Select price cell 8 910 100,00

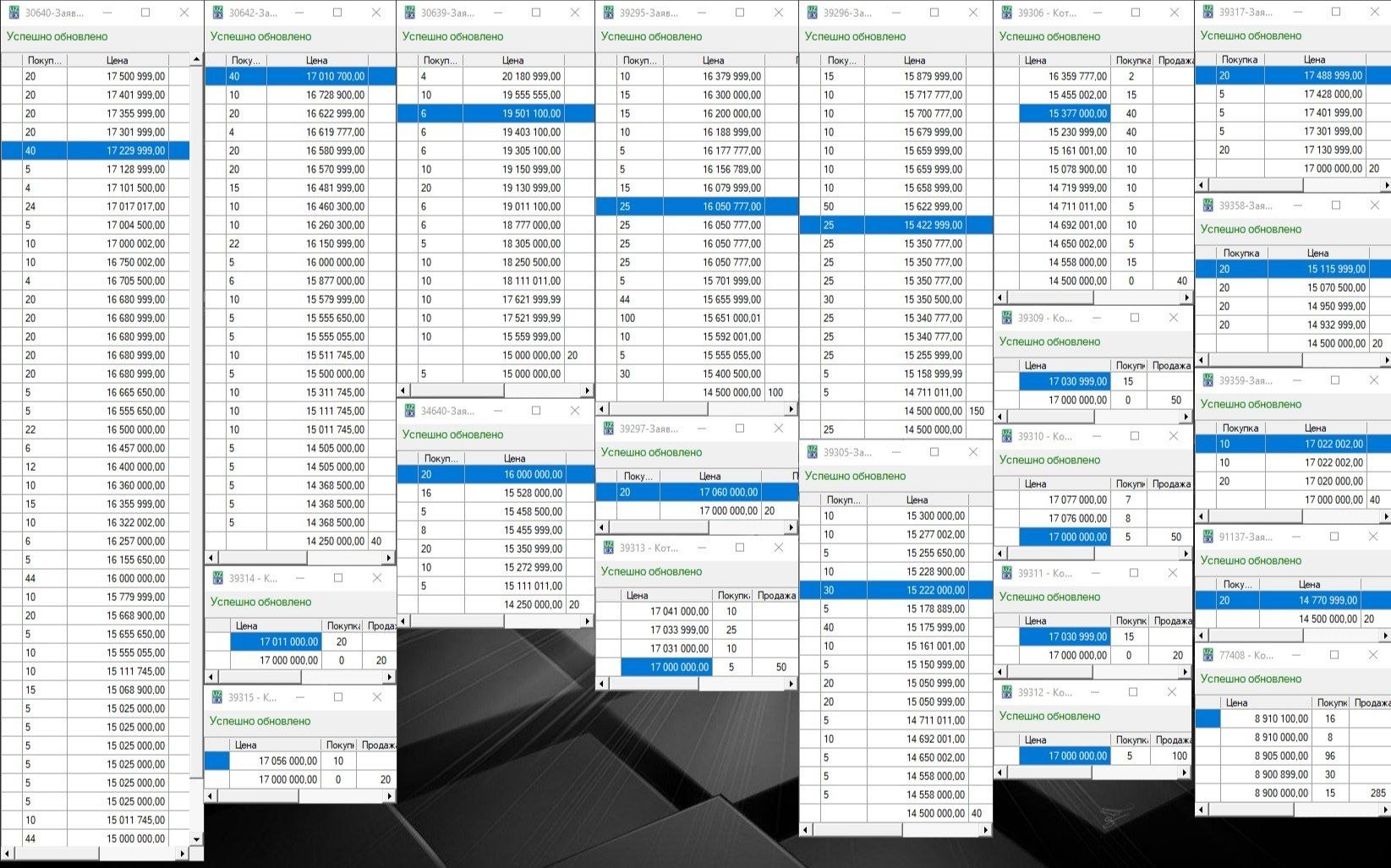point(1280,718)
